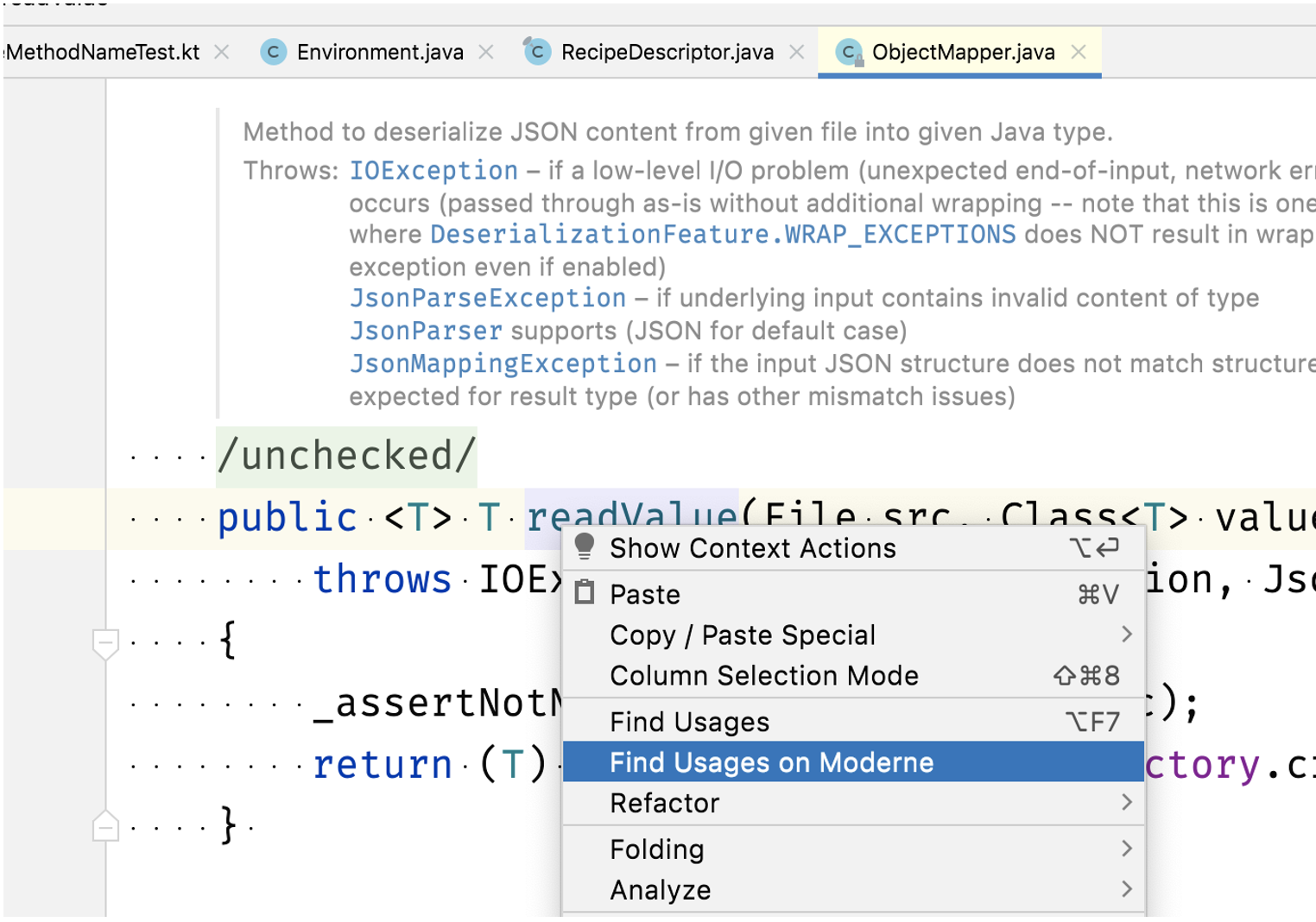Open the Analyze submenu
1316x922 pixels.
(853, 890)
